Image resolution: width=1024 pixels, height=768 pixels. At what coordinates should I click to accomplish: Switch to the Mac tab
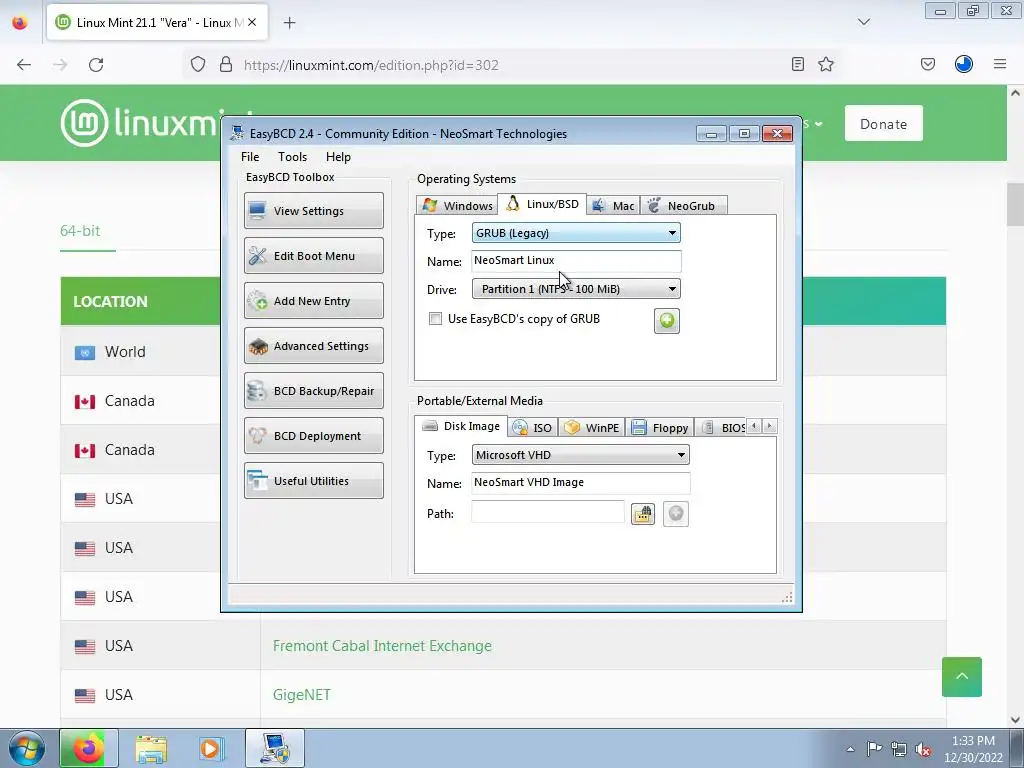(613, 206)
